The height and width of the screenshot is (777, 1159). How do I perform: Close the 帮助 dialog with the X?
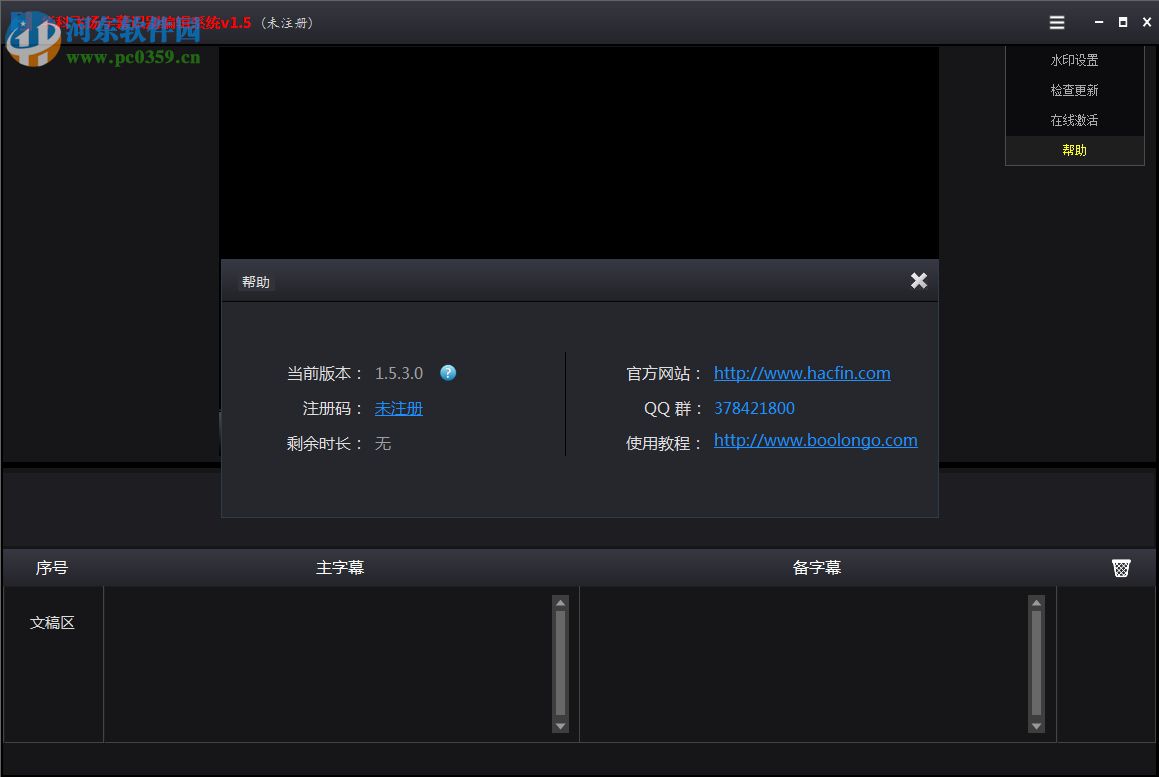point(918,281)
